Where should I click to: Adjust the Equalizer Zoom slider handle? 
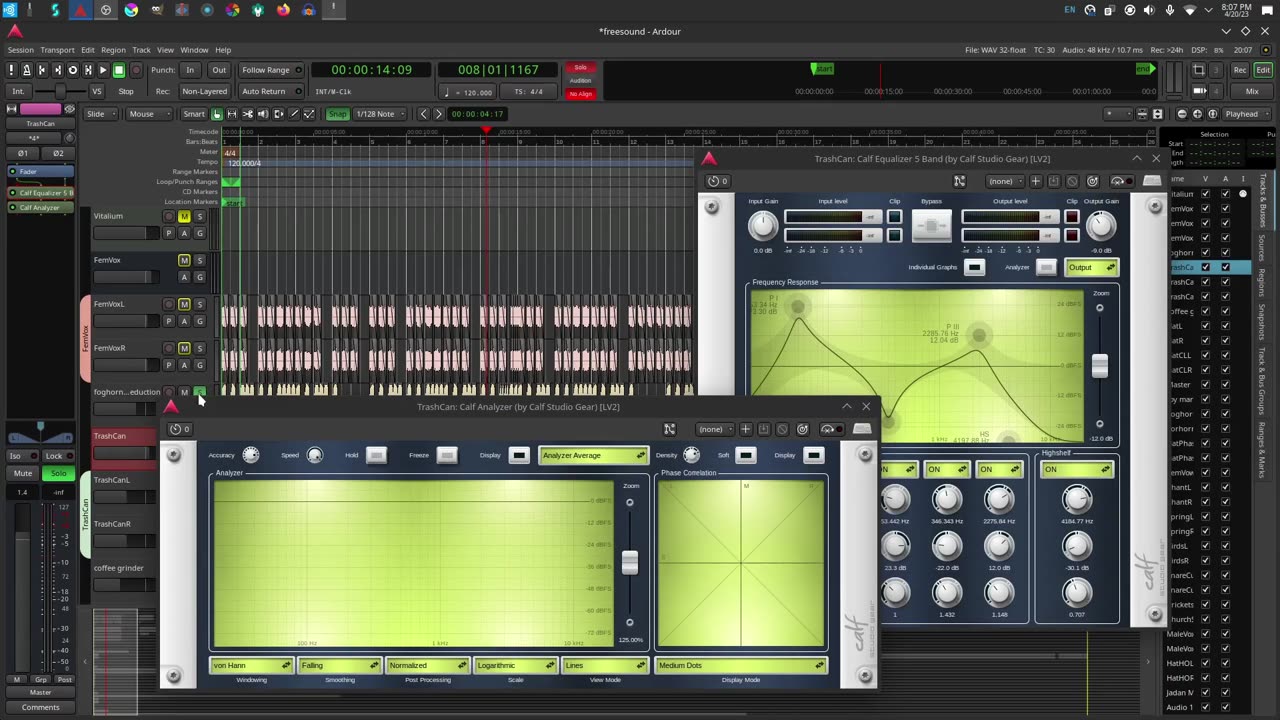[x=1099, y=365]
